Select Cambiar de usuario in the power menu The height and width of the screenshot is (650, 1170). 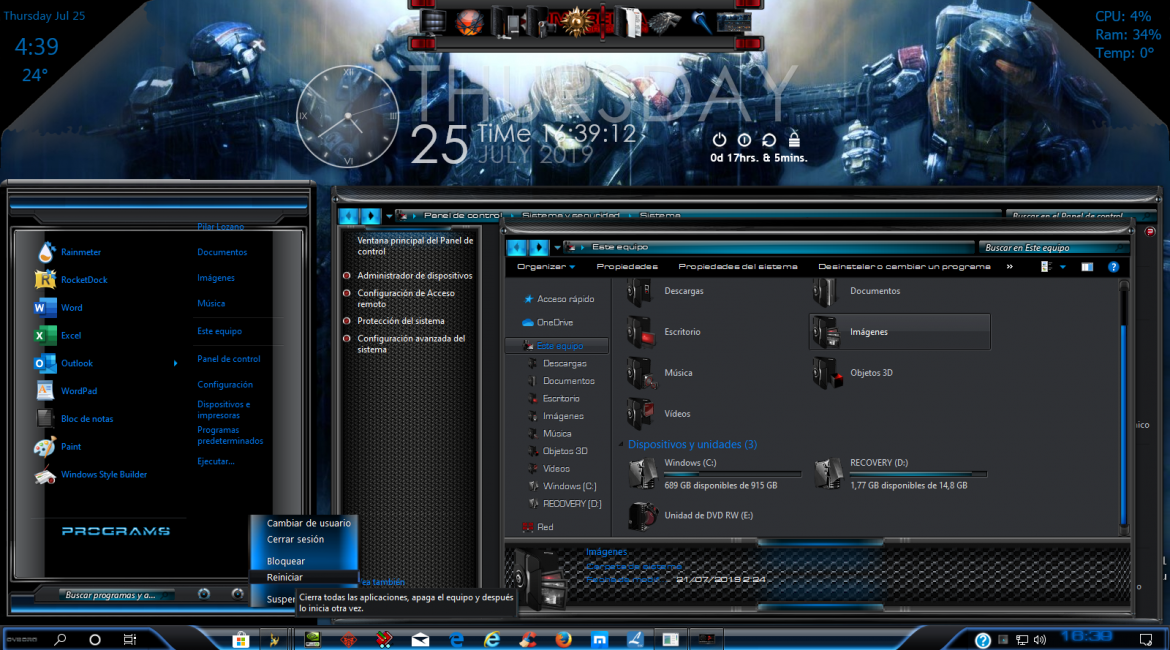coord(308,523)
